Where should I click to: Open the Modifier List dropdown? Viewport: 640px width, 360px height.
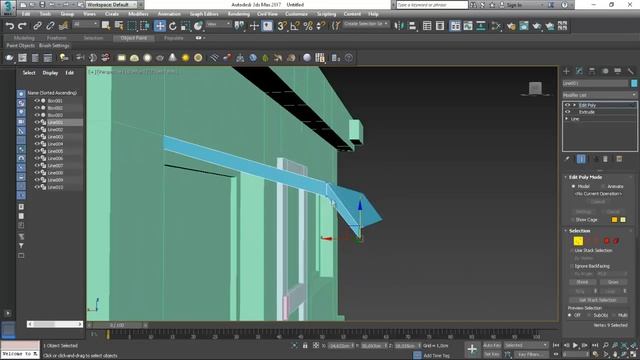pos(599,95)
